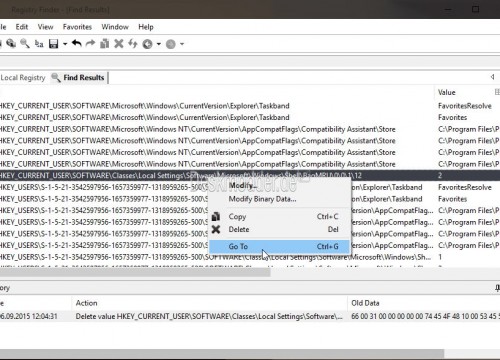
Task: Choose Go To in the context menu
Action: click(279, 246)
